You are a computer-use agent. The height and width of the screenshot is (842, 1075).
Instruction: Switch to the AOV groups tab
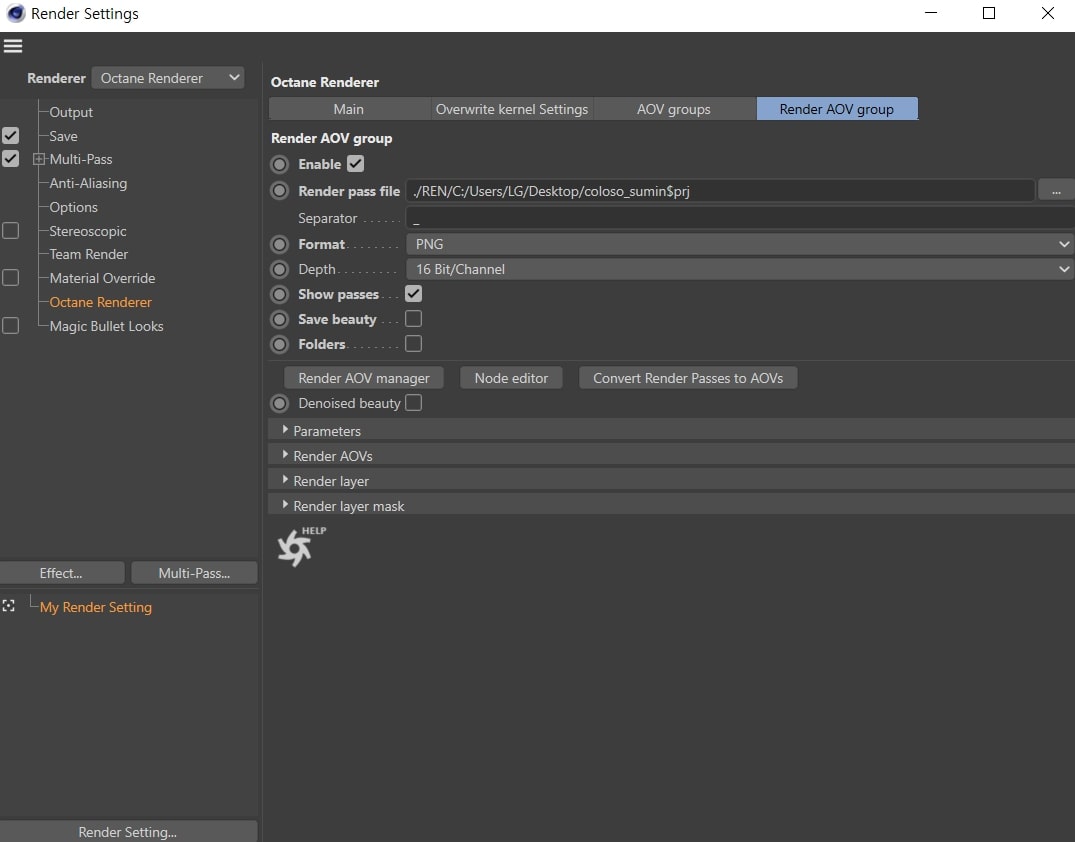coord(674,109)
